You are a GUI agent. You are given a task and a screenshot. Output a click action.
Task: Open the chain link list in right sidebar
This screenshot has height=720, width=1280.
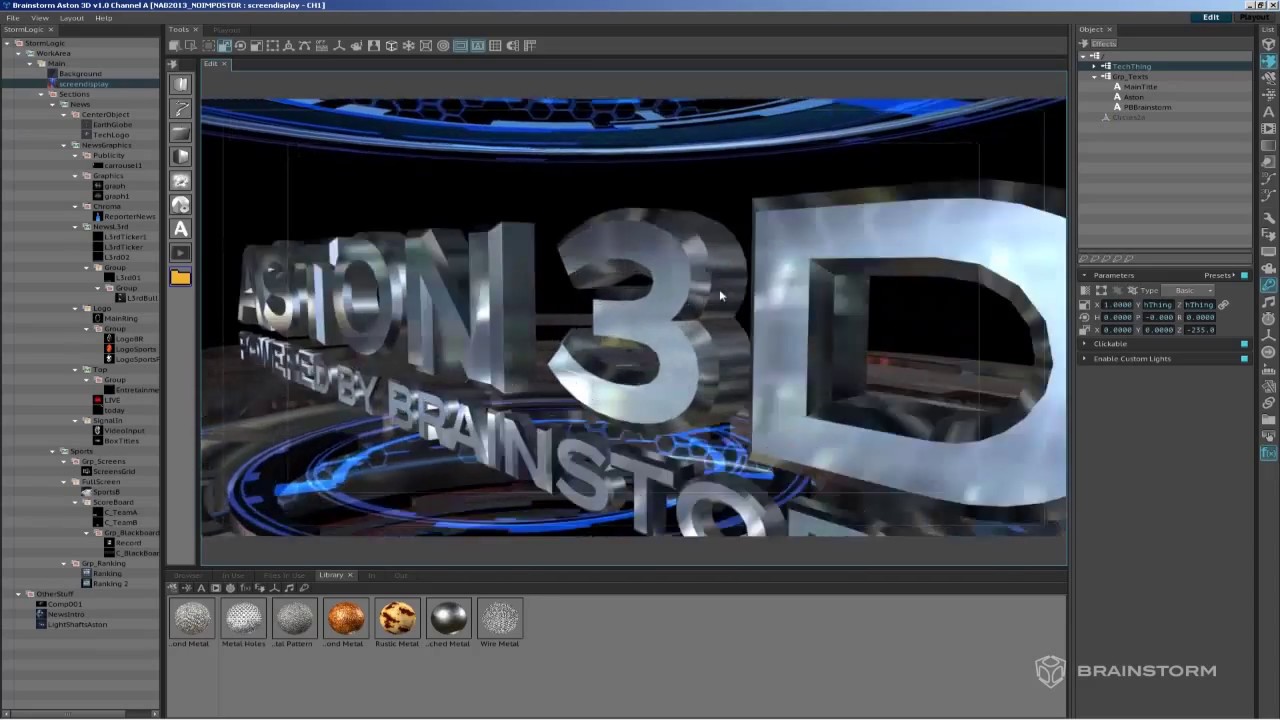pos(1268,402)
